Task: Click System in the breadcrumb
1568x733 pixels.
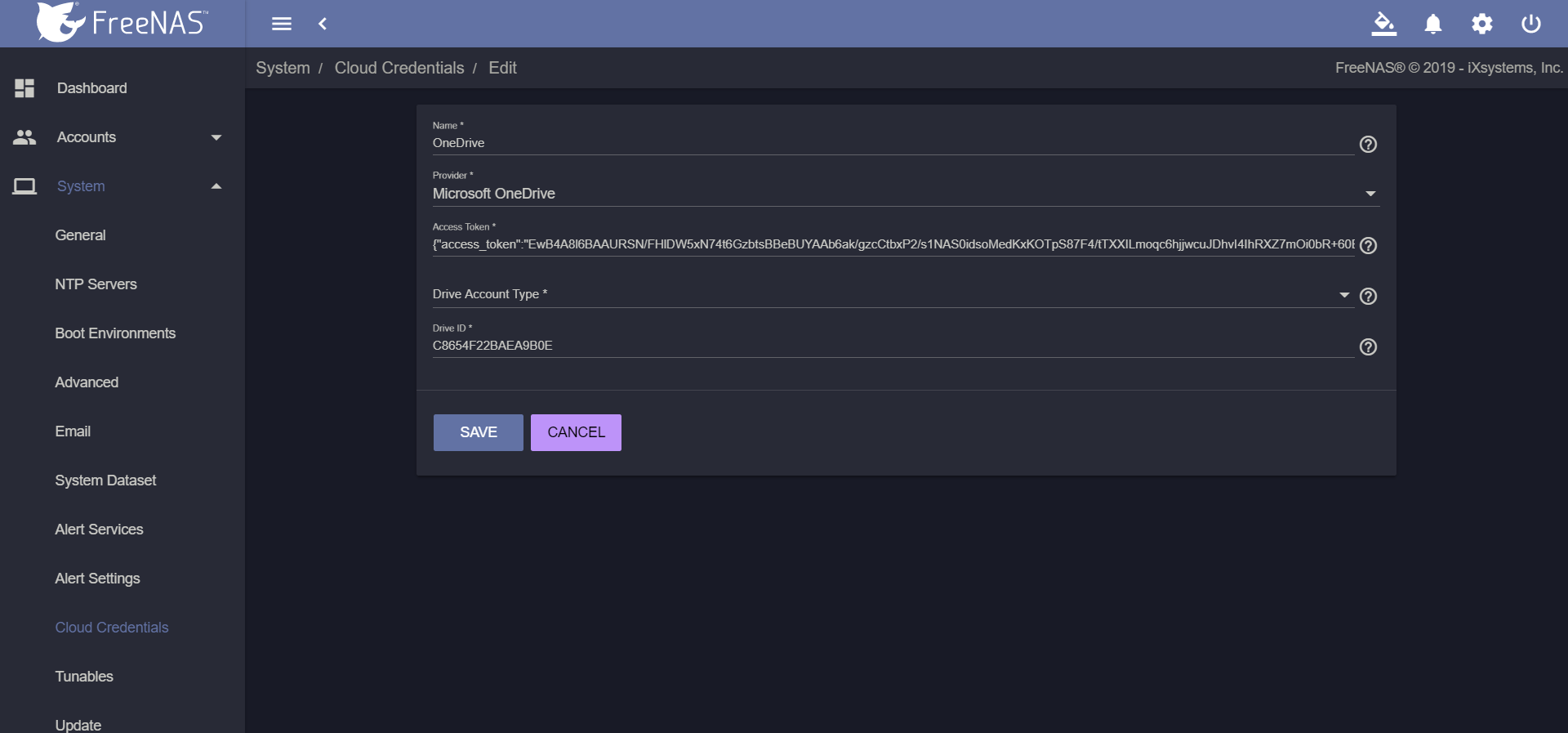Action: pos(283,68)
